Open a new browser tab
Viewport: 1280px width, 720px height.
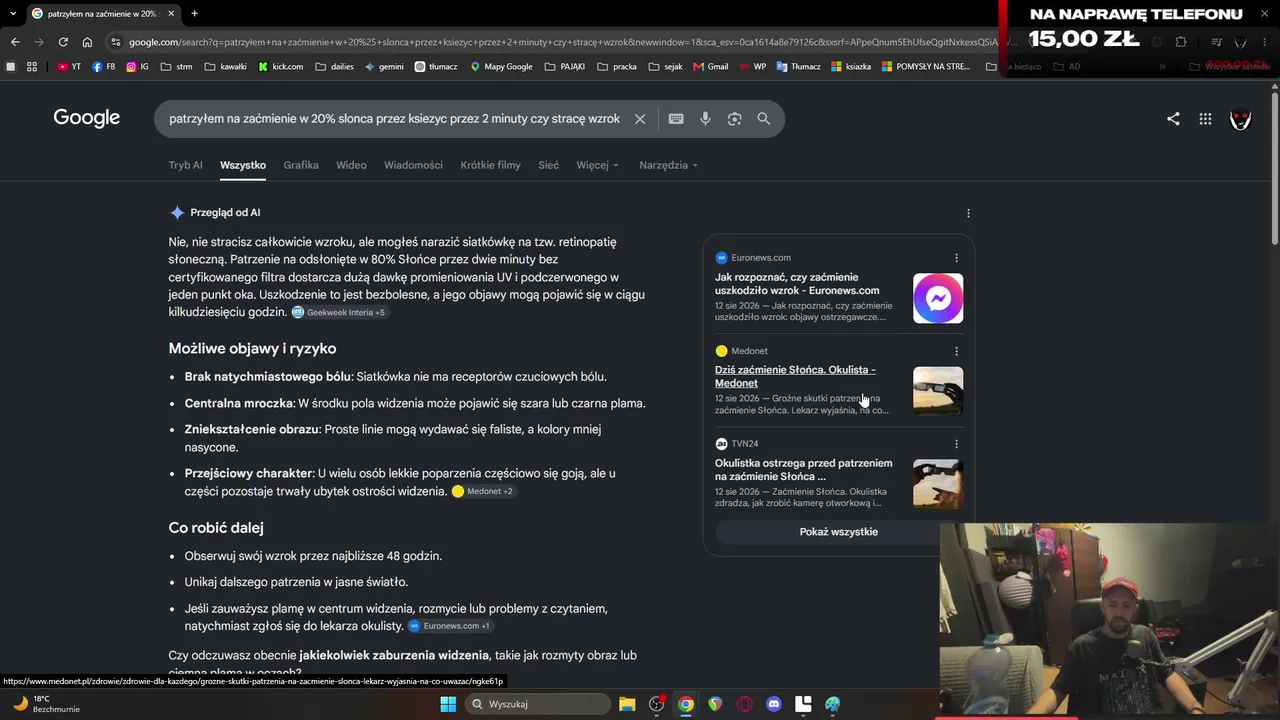194,13
